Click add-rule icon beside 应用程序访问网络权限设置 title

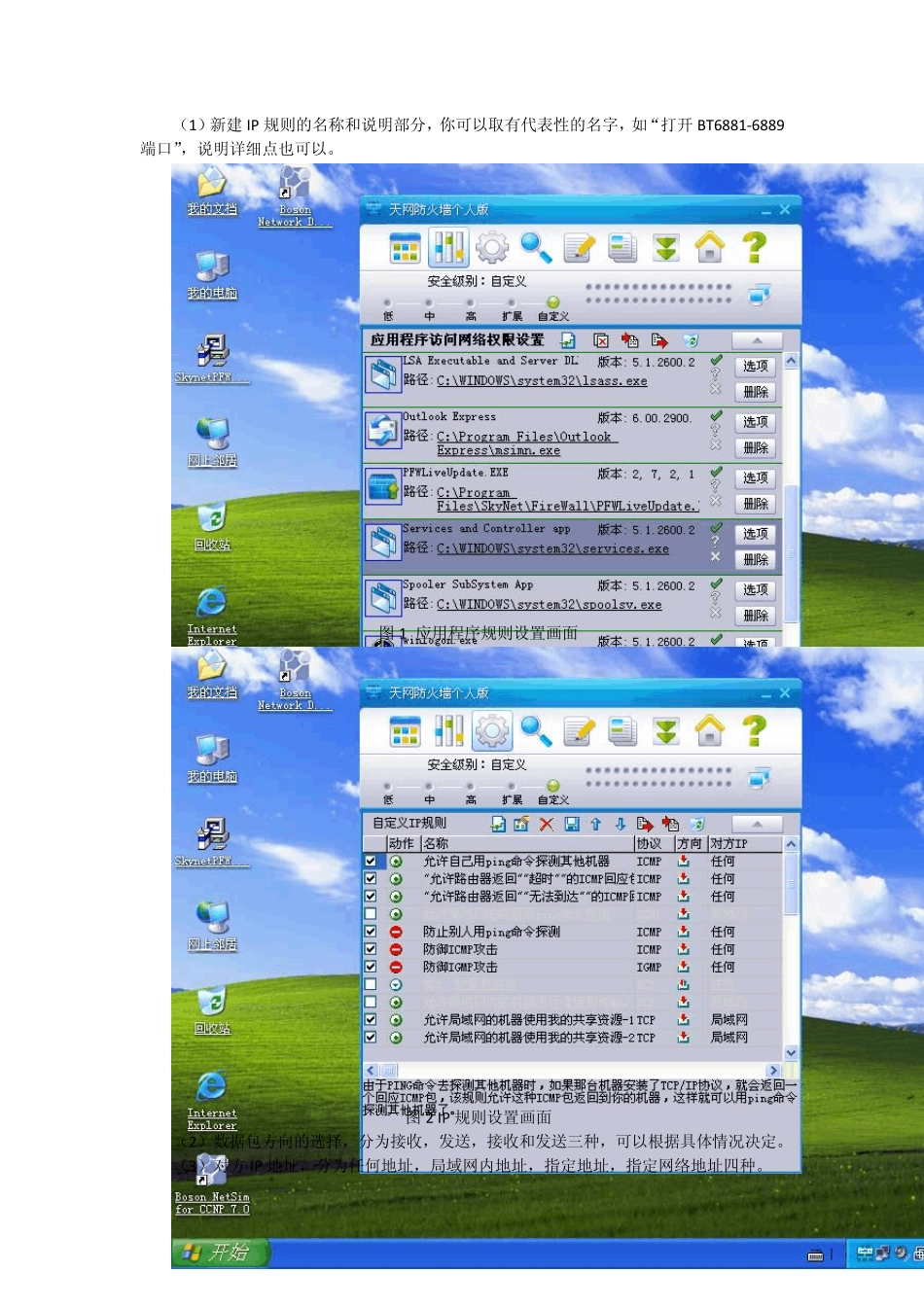tap(568, 340)
